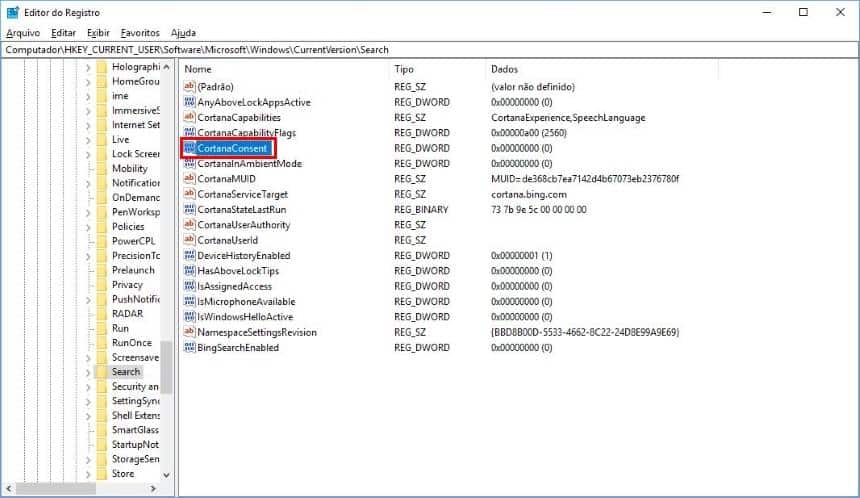The image size is (860, 498).
Task: Select the IsAssignedAccess DWORD icon
Action: [x=189, y=286]
